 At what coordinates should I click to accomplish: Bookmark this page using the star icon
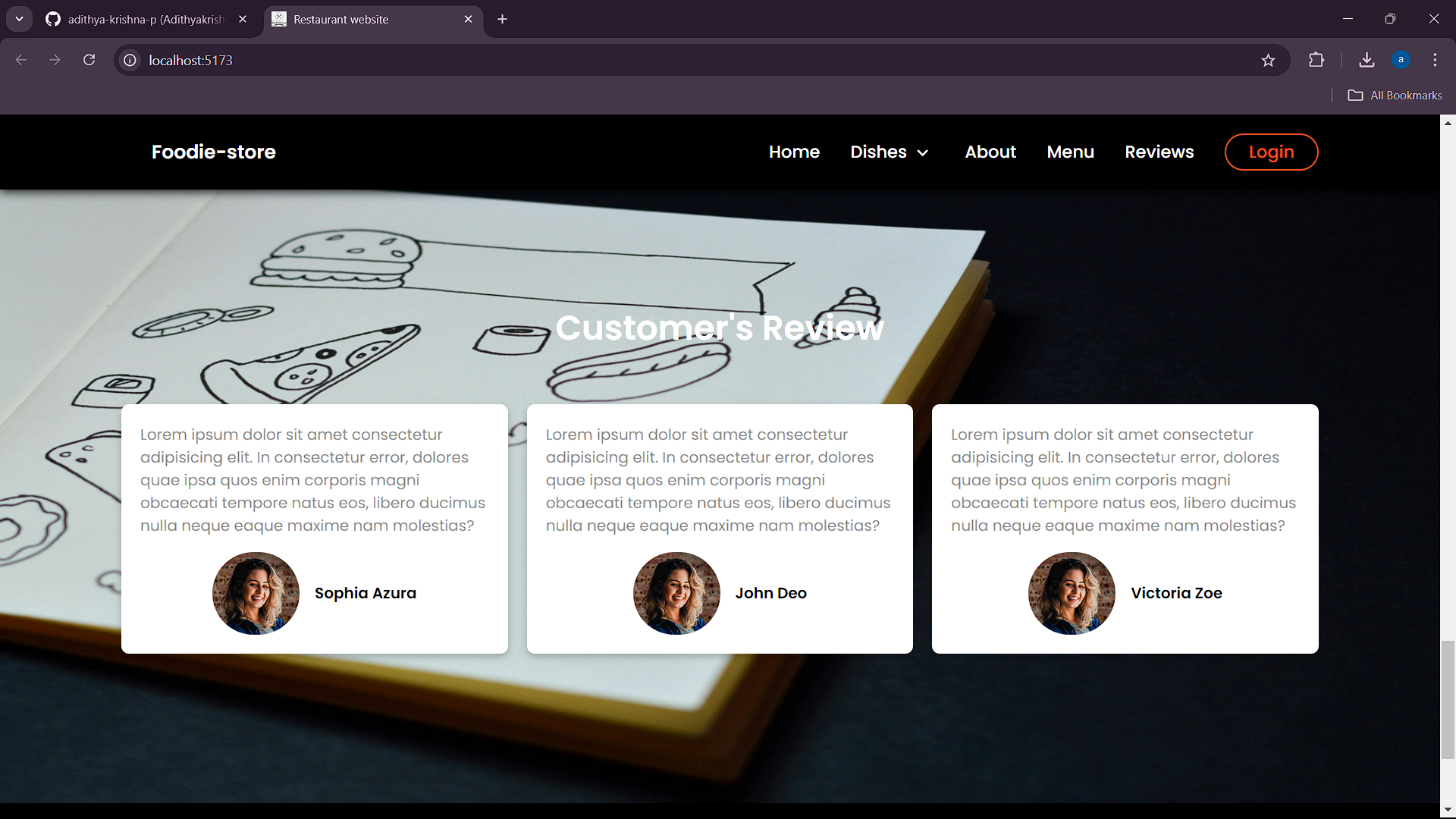coord(1268,60)
